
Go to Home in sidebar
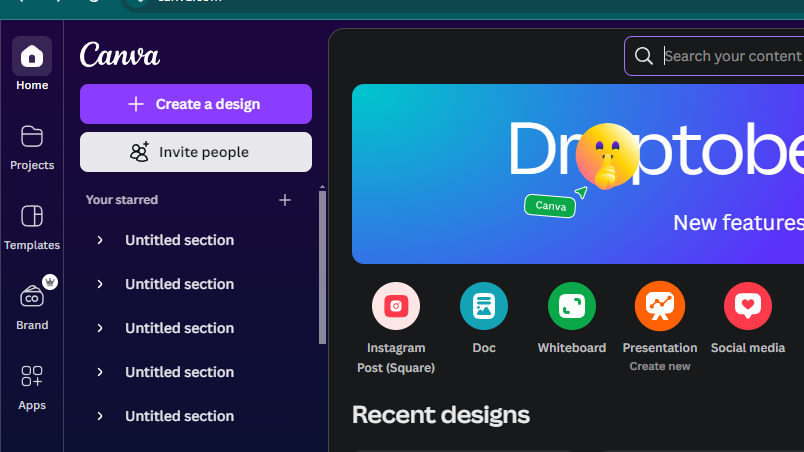[32, 64]
